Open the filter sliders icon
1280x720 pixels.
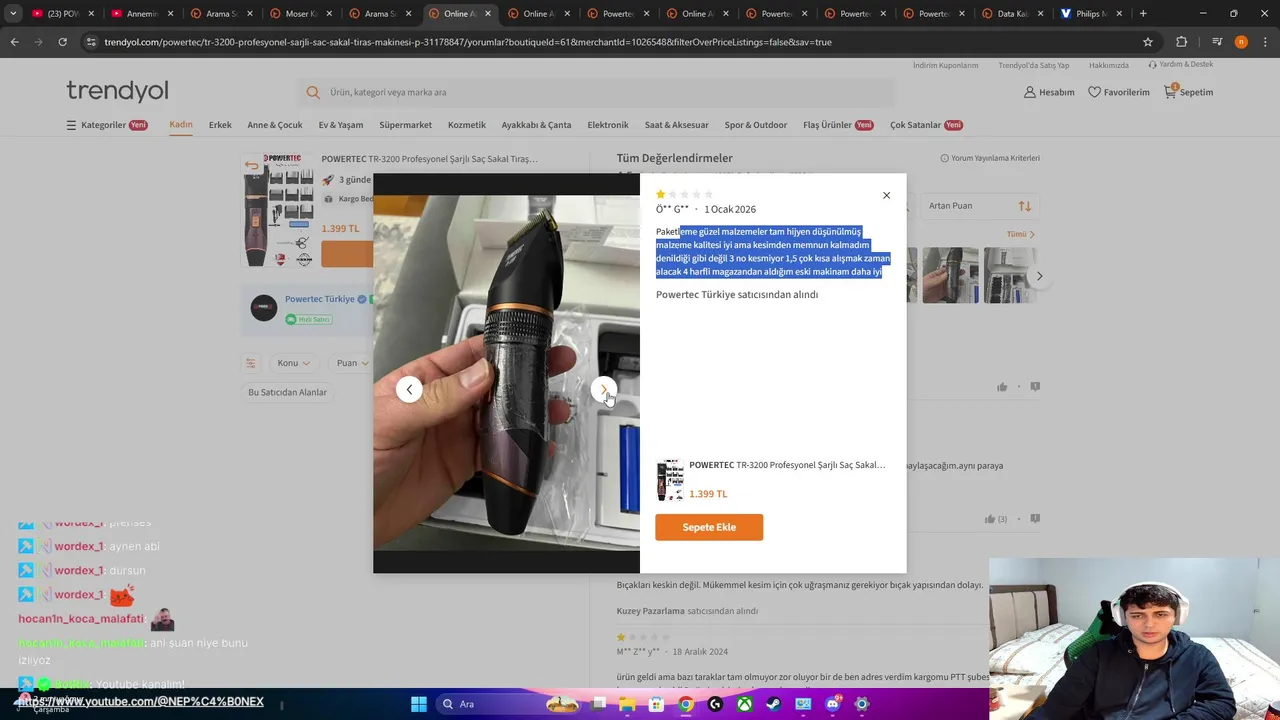tap(251, 363)
